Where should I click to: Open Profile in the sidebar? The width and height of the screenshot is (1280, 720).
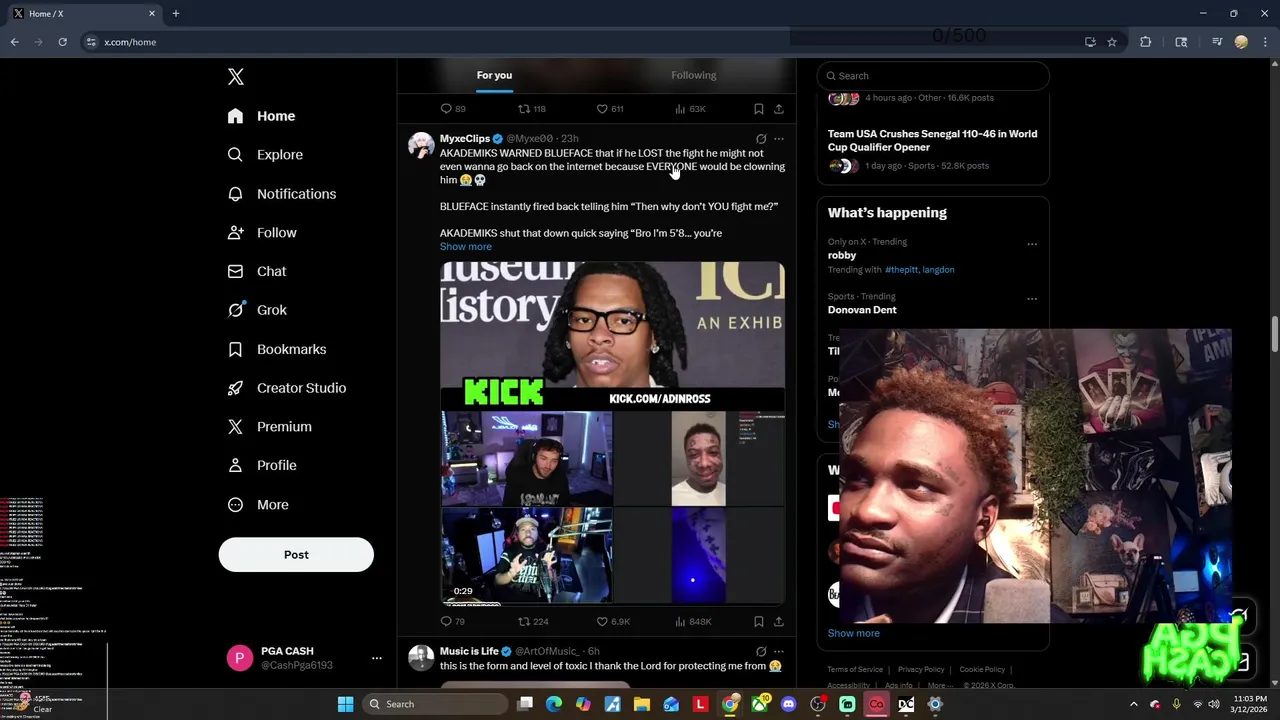tap(262, 466)
